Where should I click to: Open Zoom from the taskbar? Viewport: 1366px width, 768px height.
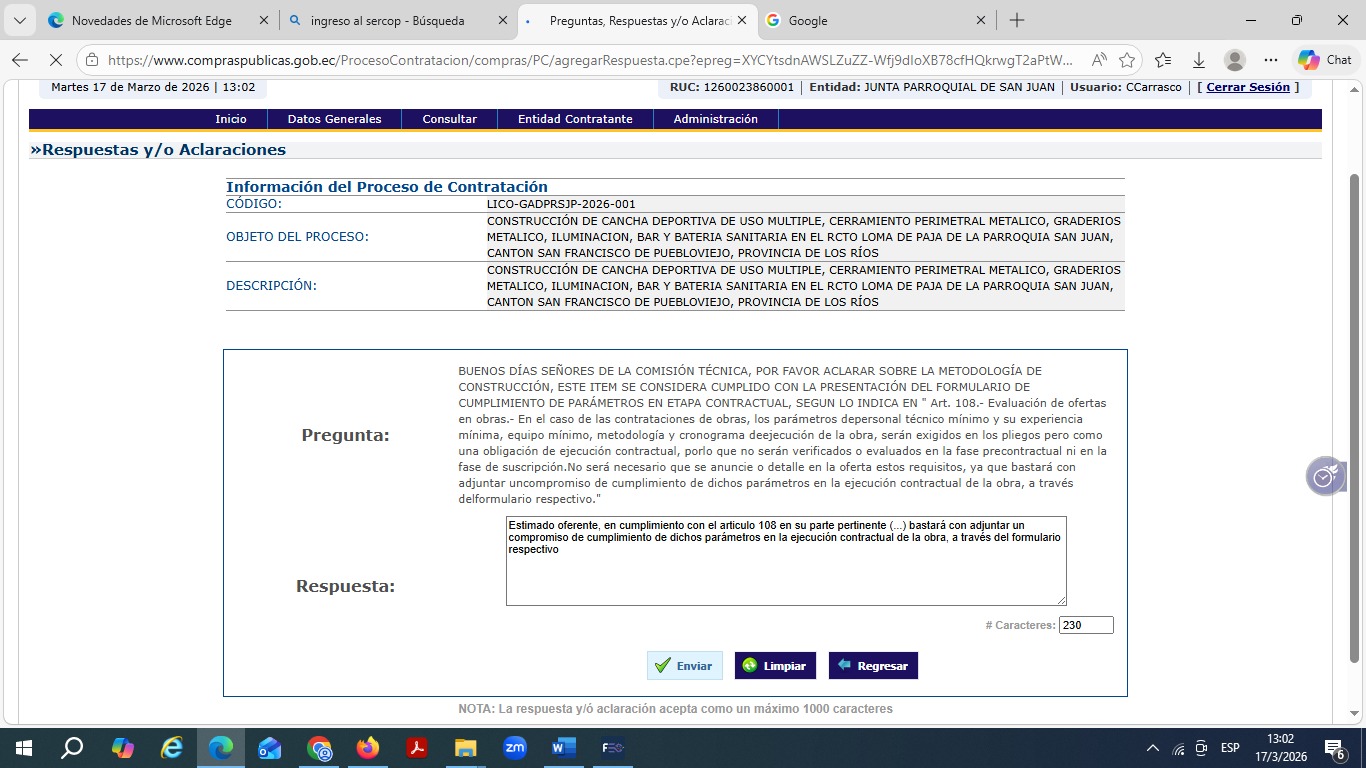coord(515,748)
